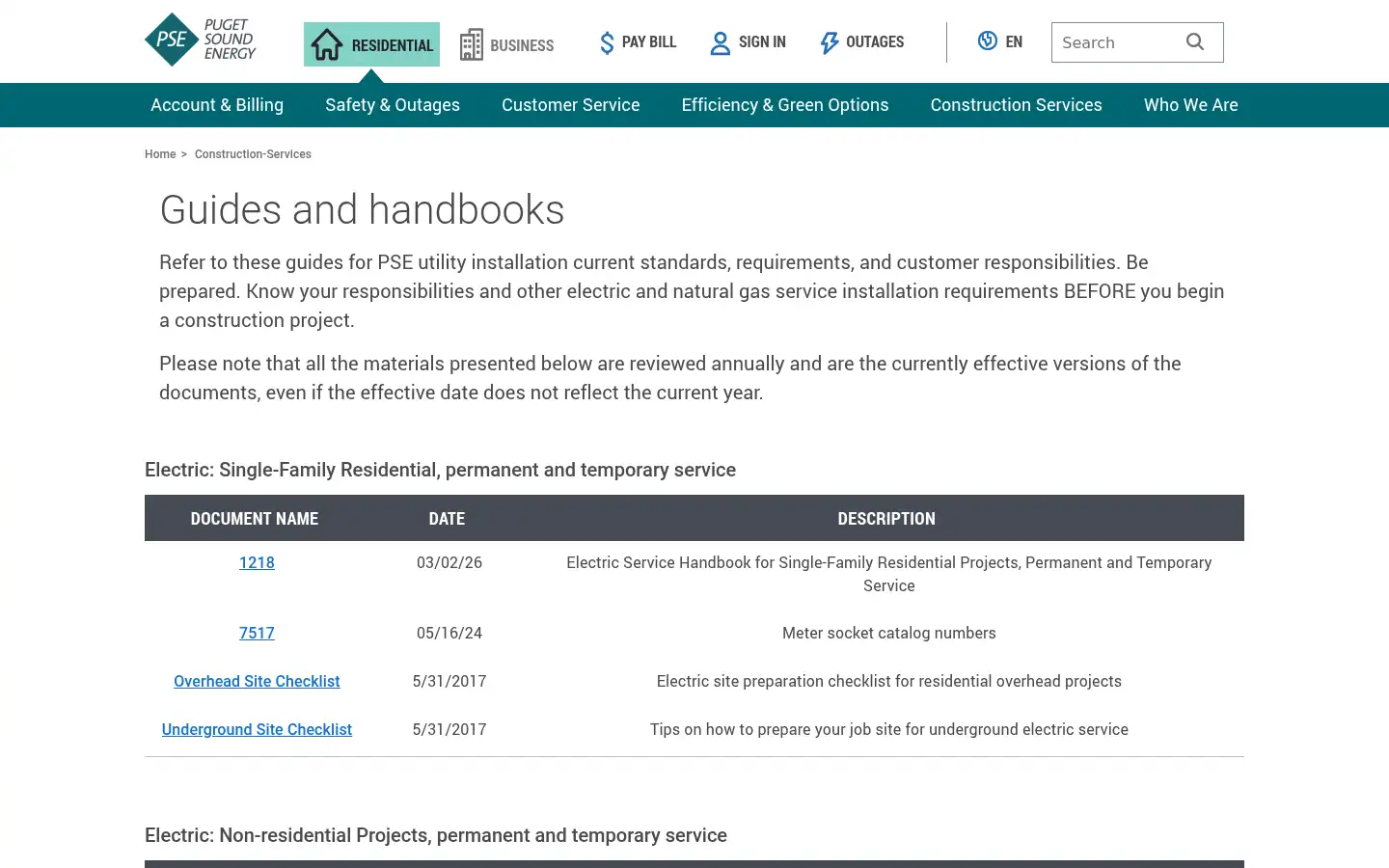Image resolution: width=1389 pixels, height=868 pixels.
Task: Click the search magnifier icon
Action: coord(1195,41)
